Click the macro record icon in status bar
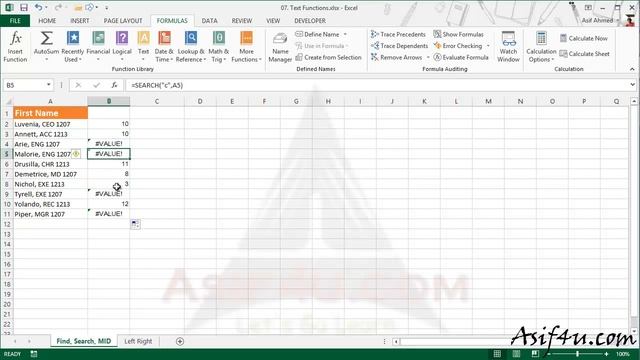Viewport: 640px width, 360px height. tap(34, 354)
